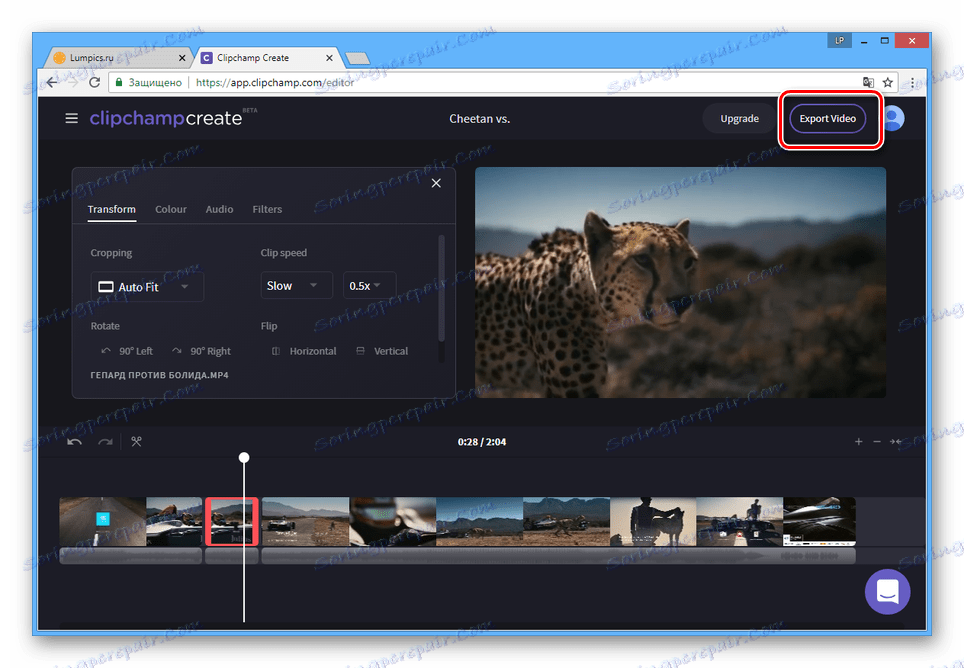Toggle Vertical flip for the clip

point(381,351)
